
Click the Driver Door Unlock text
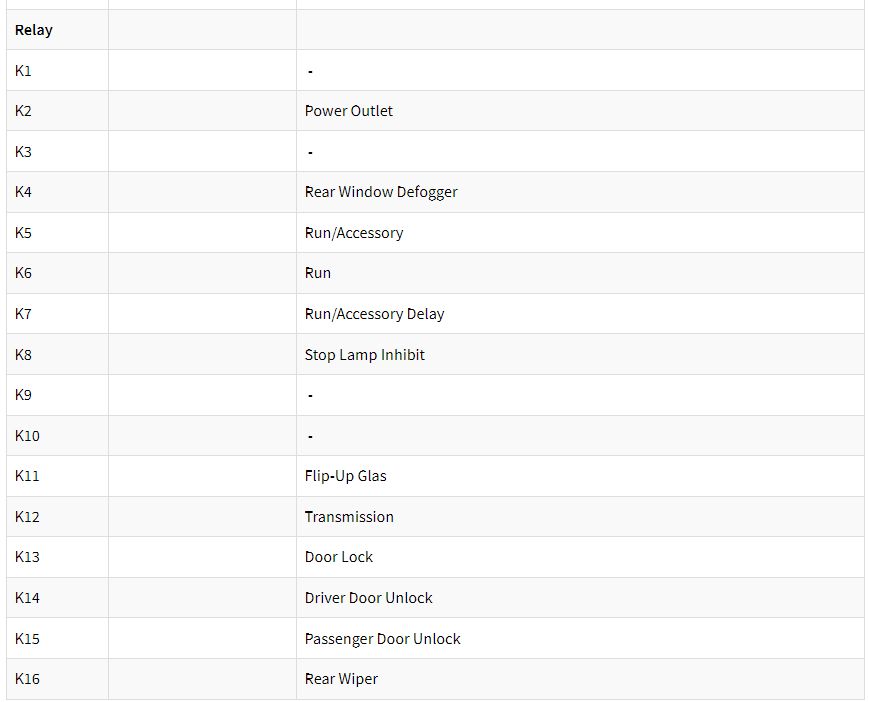tap(369, 598)
